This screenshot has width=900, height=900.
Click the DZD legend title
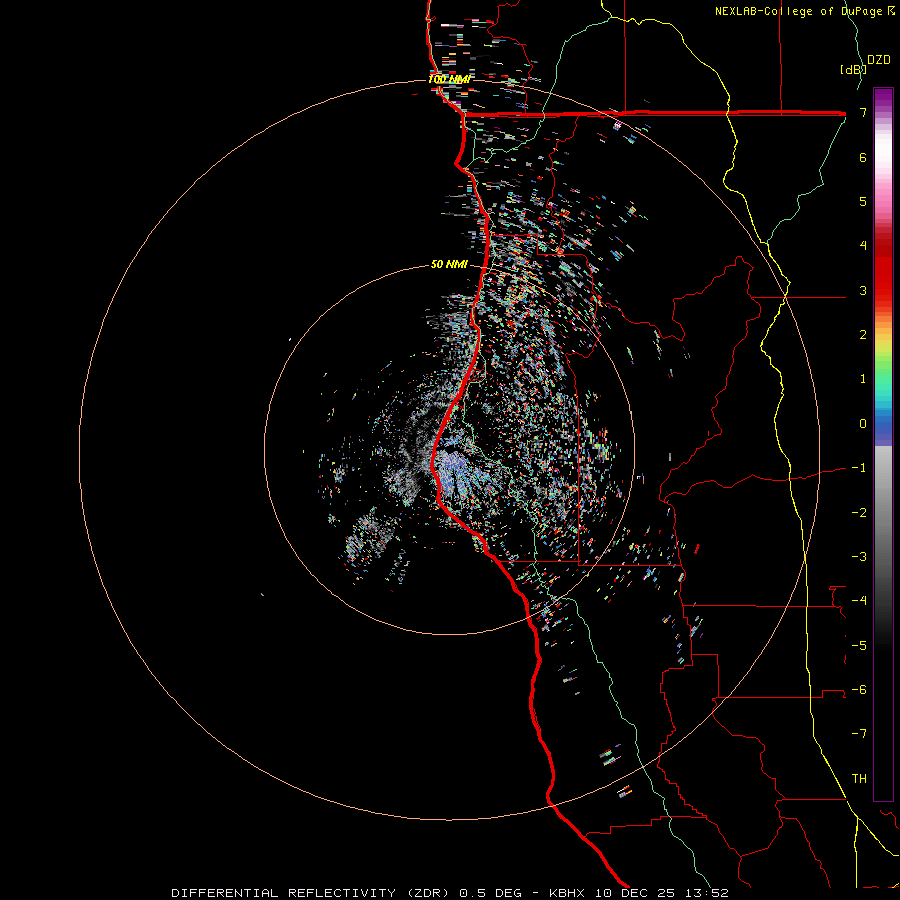click(879, 60)
